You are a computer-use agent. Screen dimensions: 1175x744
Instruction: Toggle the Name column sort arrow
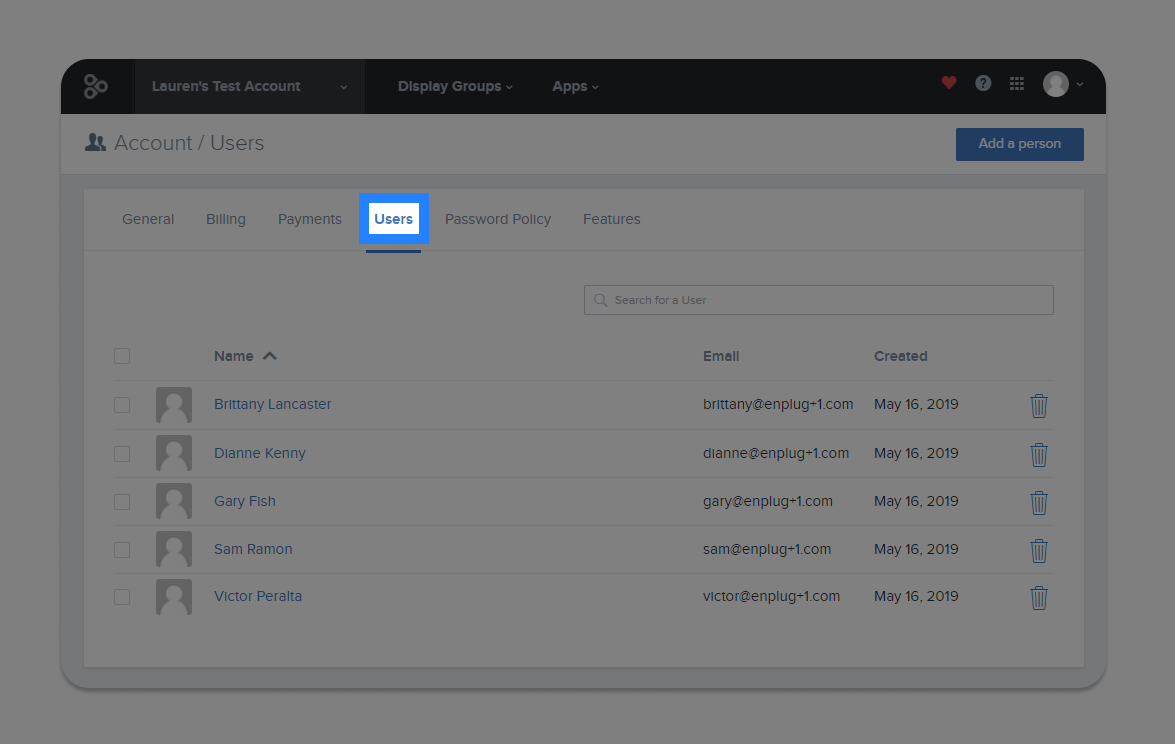[270, 355]
